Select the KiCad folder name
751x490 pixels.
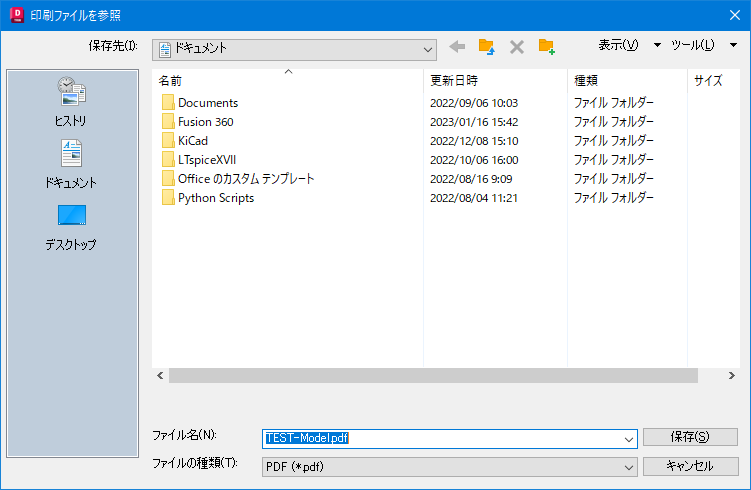193,141
